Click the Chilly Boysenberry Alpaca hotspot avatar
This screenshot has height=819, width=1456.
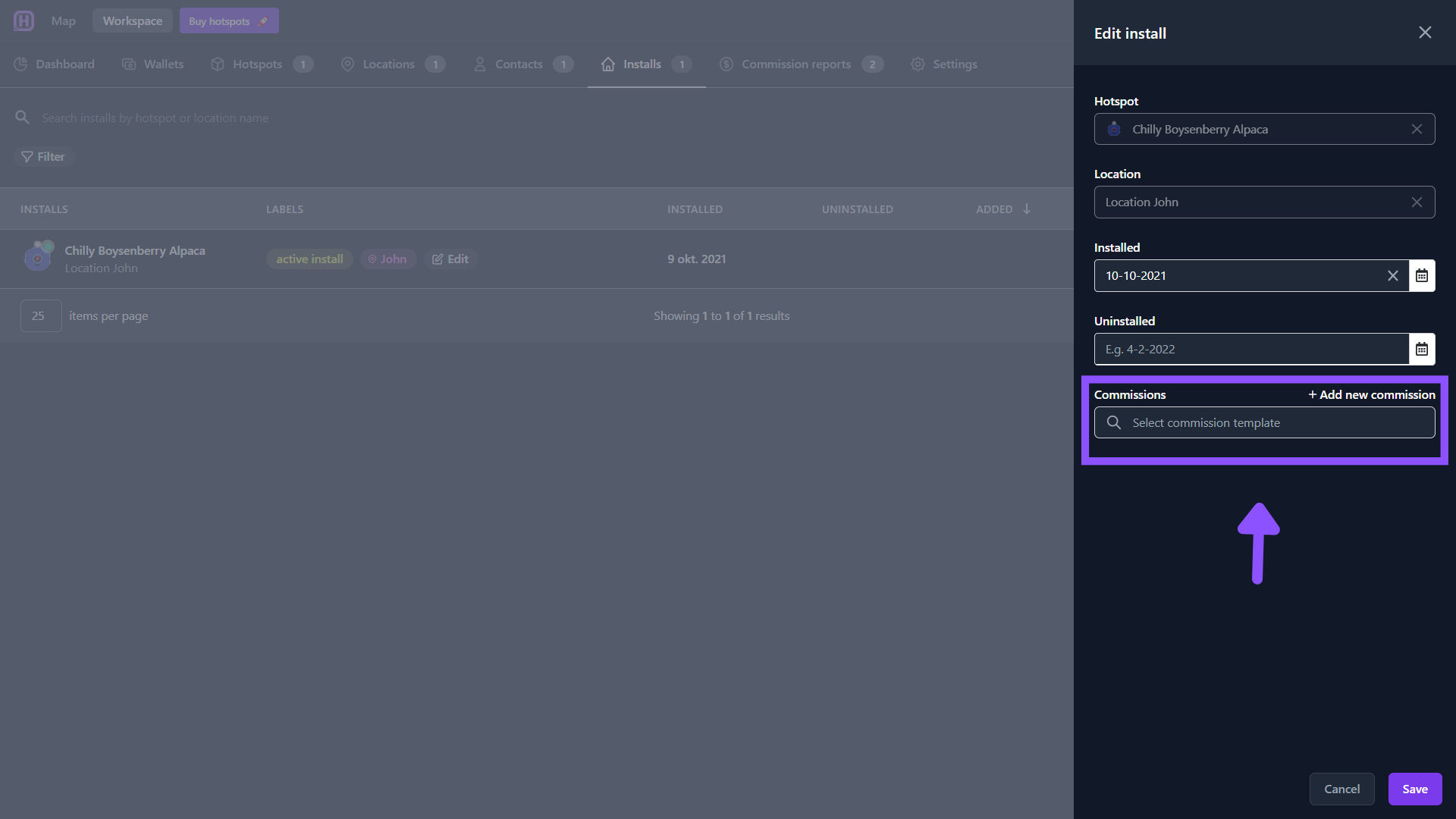pos(38,256)
